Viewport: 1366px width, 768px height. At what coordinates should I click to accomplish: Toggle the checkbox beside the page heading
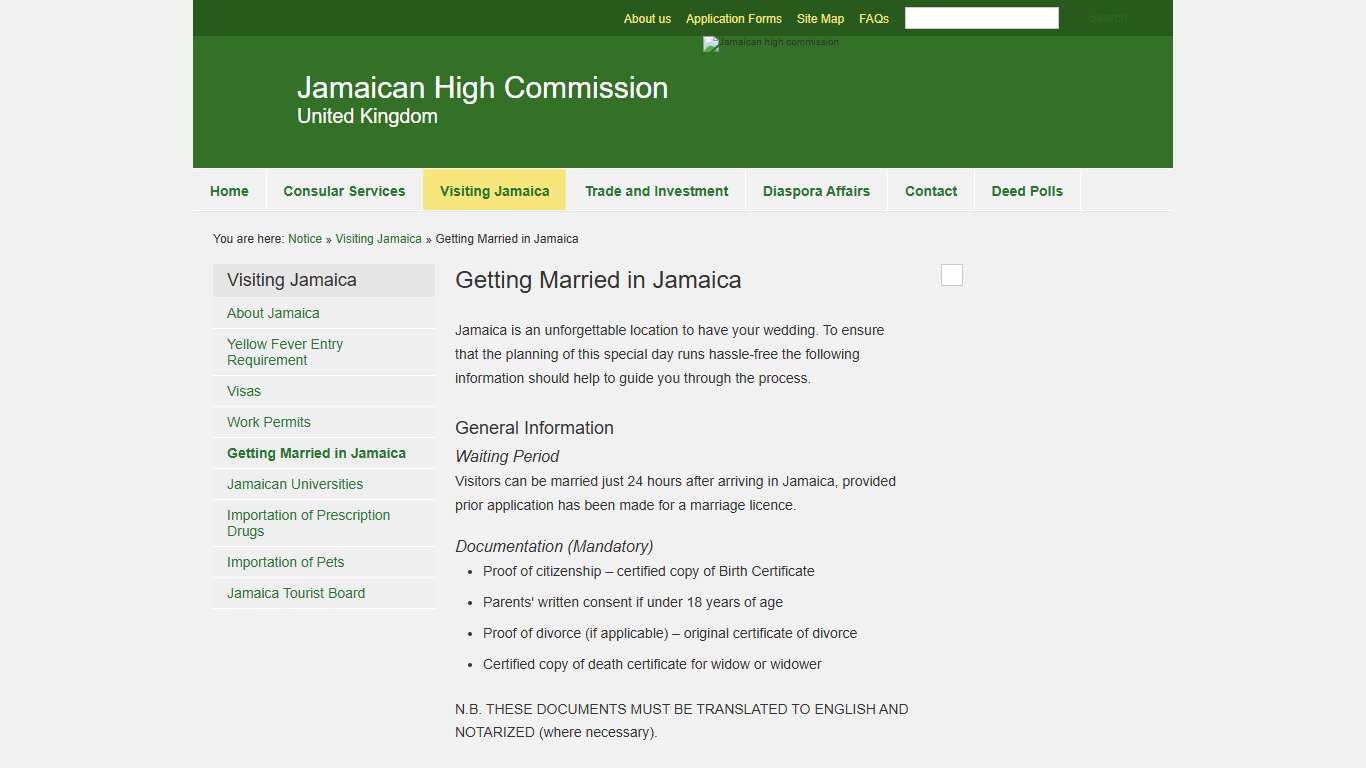pyautogui.click(x=951, y=274)
